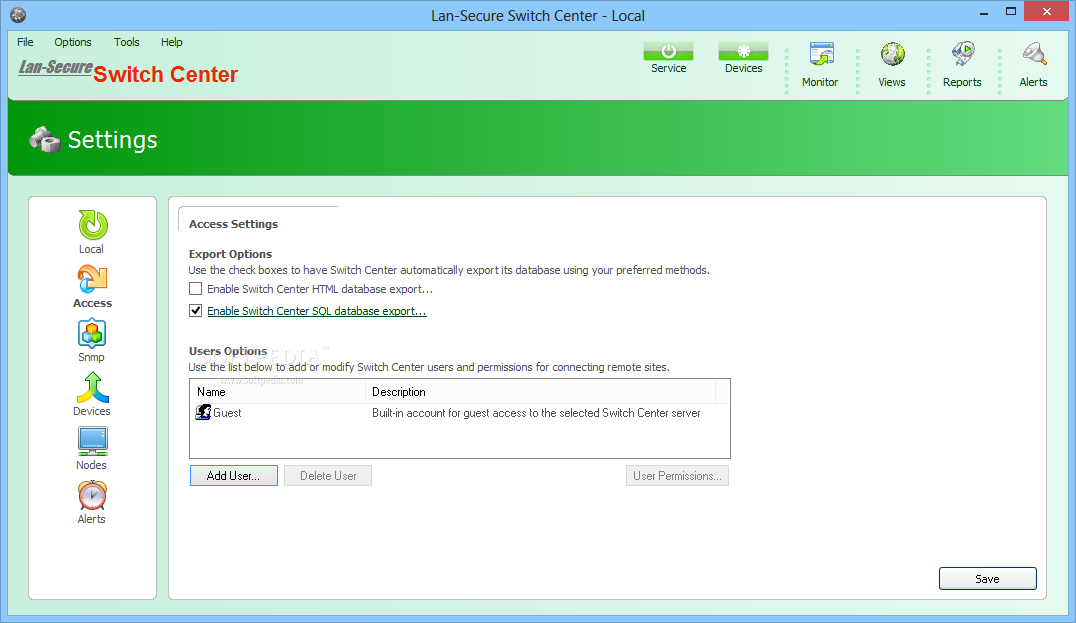
Task: Open the Options menu
Action: [x=73, y=42]
